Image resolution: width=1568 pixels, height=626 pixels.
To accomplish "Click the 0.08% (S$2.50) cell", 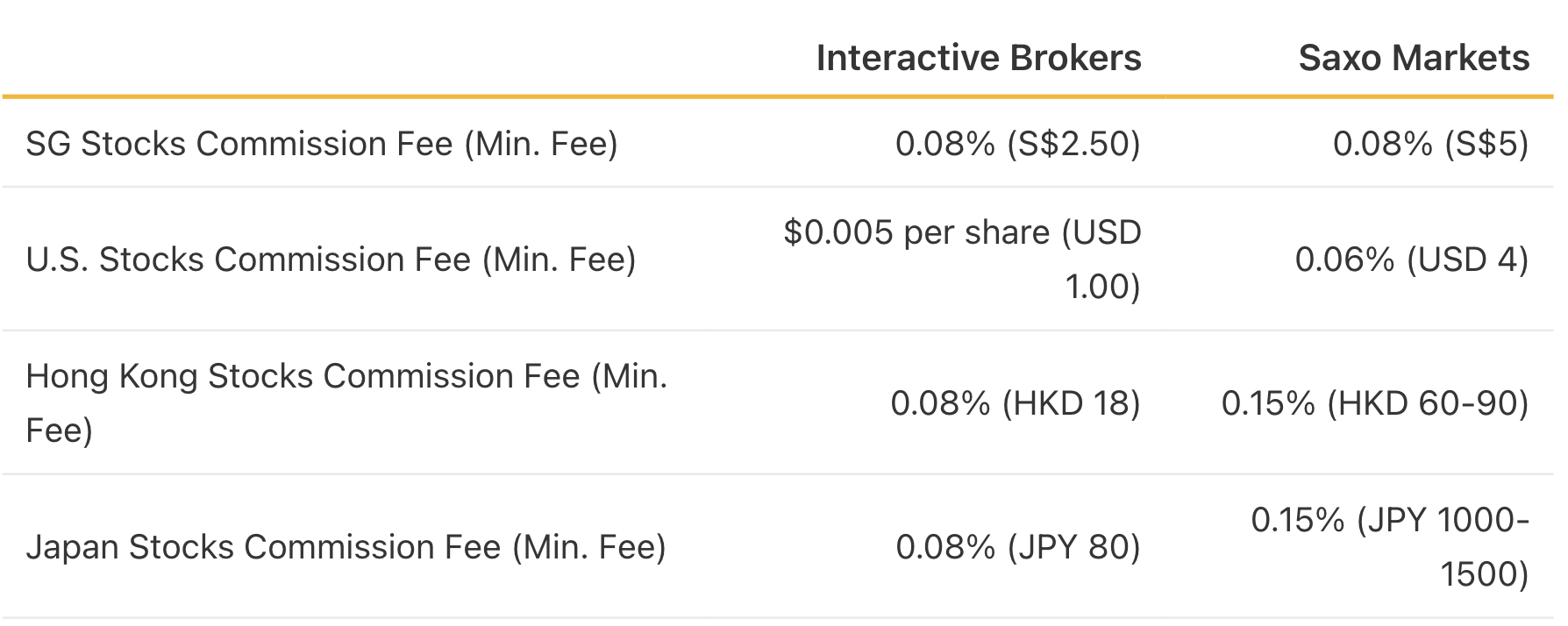I will point(1017,144).
